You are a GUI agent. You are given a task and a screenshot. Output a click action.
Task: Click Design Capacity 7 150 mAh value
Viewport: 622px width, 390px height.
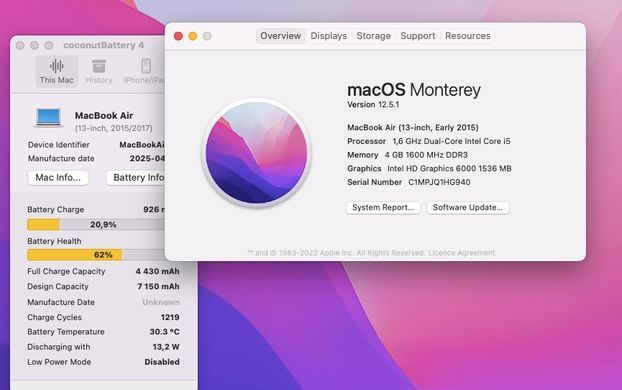click(x=158, y=286)
